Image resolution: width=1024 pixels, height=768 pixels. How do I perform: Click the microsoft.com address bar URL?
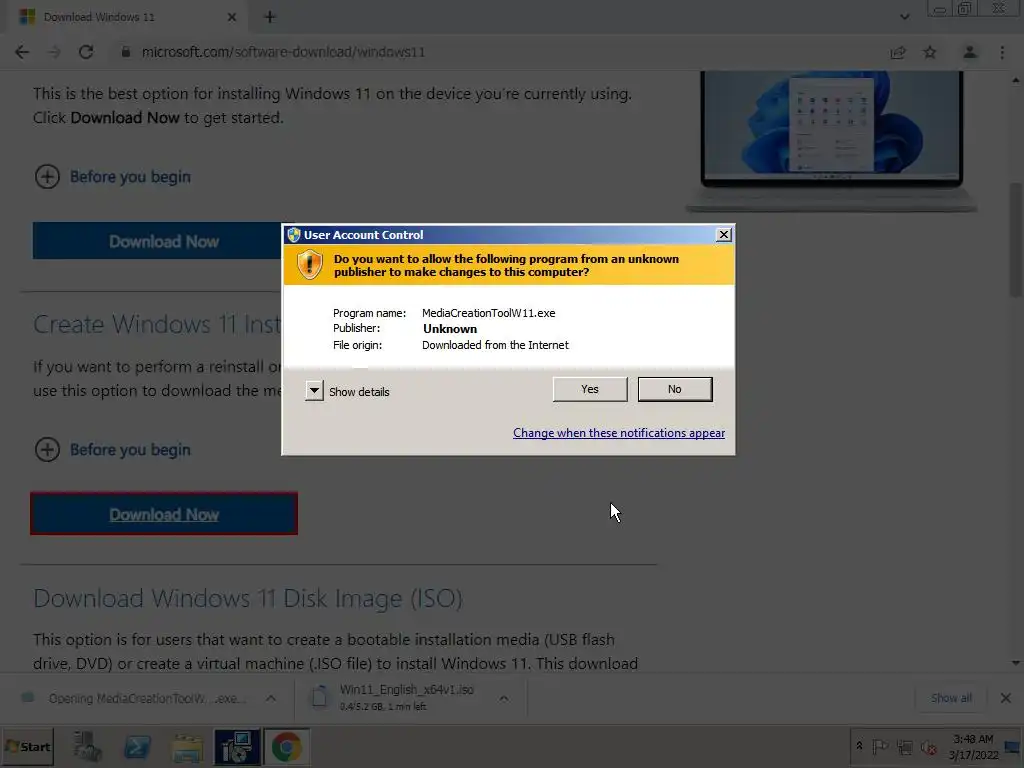coord(283,52)
